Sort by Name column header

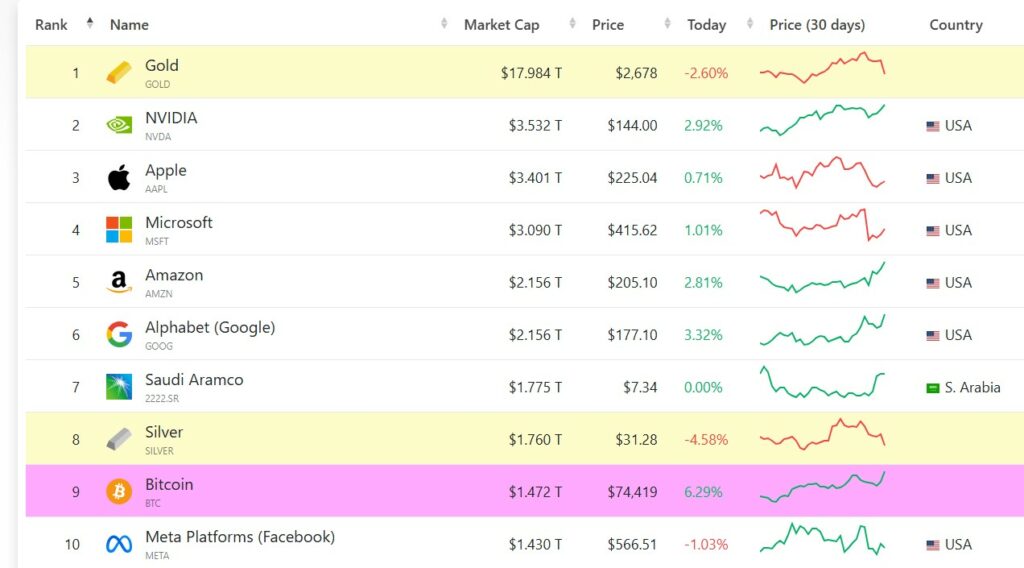point(129,25)
